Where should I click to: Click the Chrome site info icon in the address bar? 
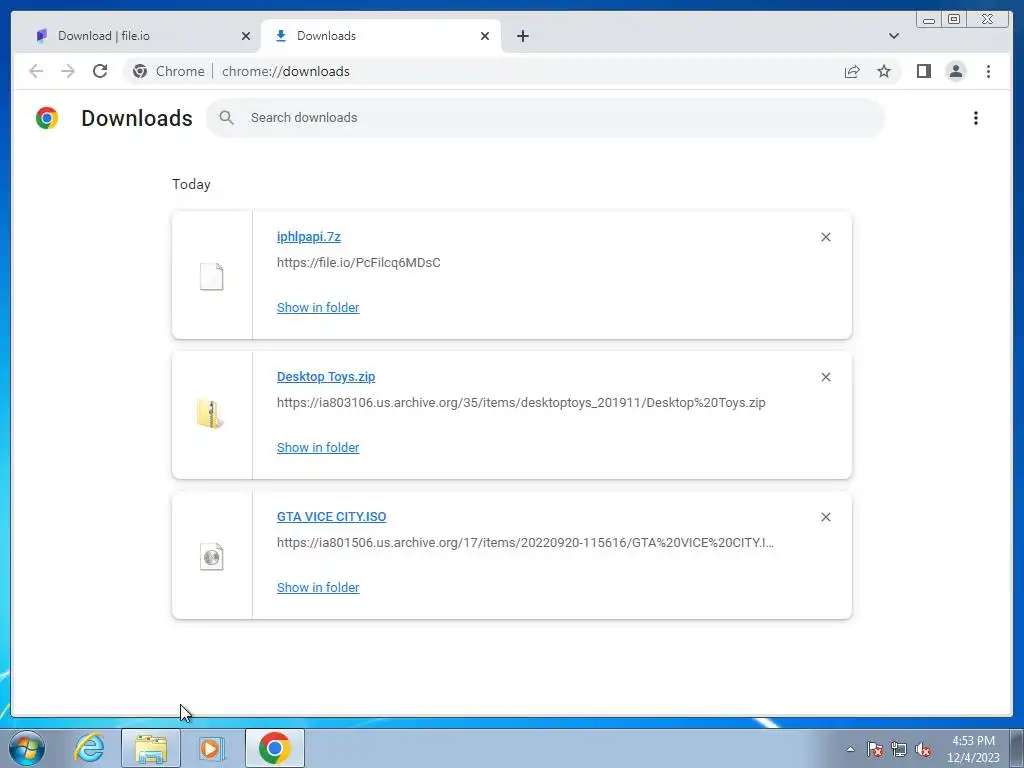pyautogui.click(x=140, y=71)
